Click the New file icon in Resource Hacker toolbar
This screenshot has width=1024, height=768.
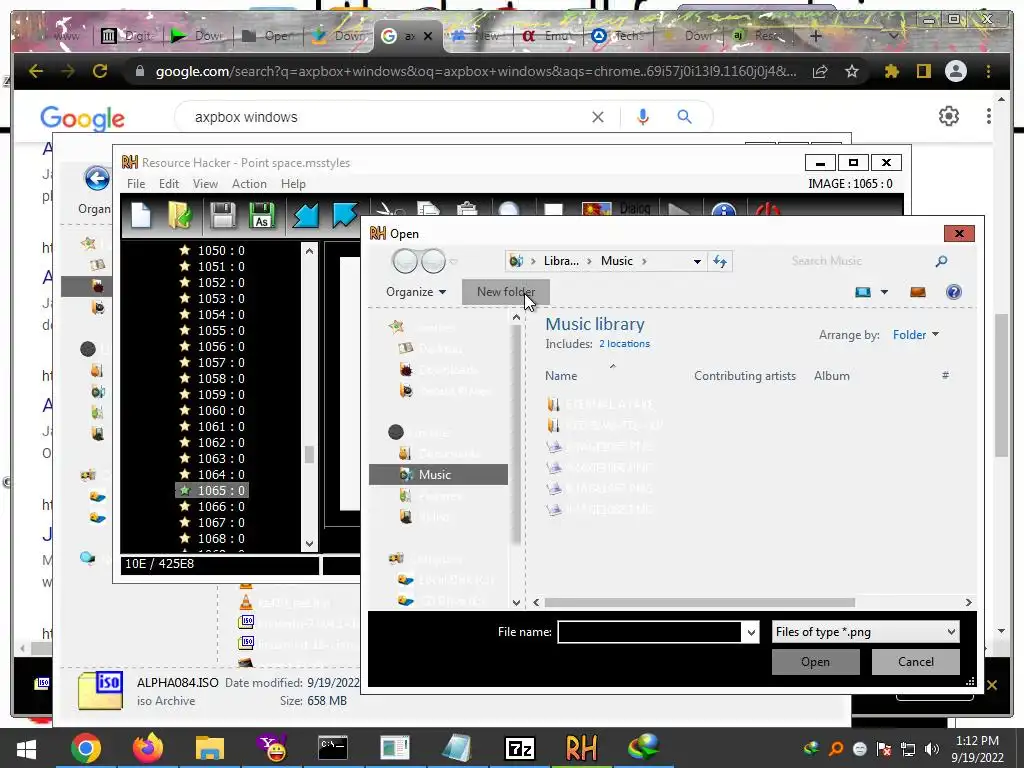(141, 215)
